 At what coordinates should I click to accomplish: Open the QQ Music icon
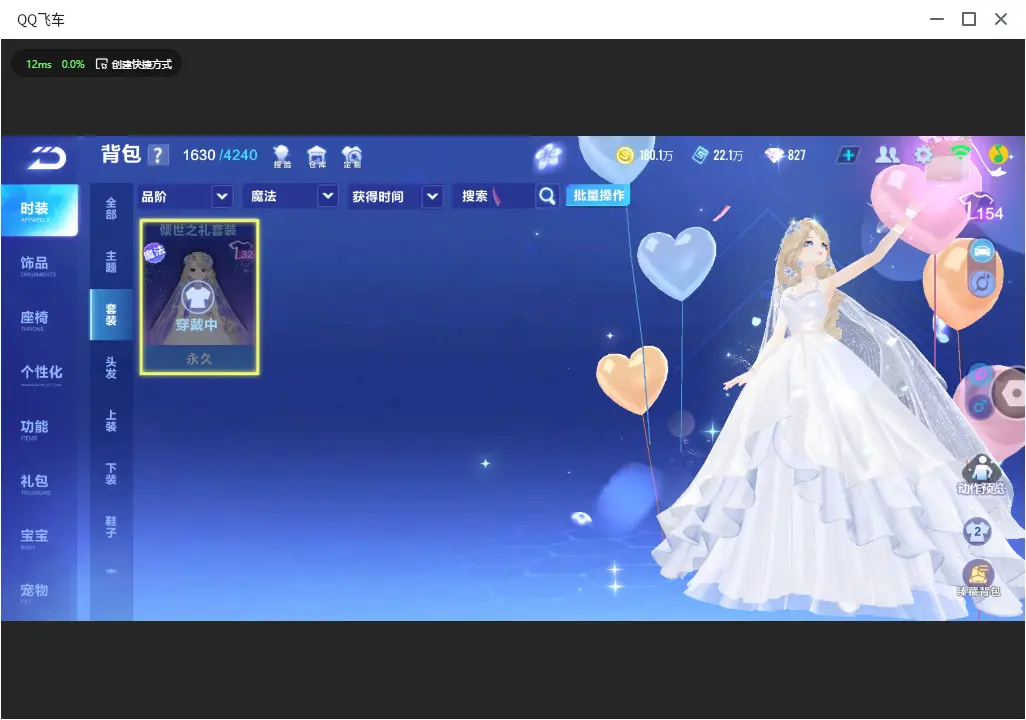tap(999, 154)
